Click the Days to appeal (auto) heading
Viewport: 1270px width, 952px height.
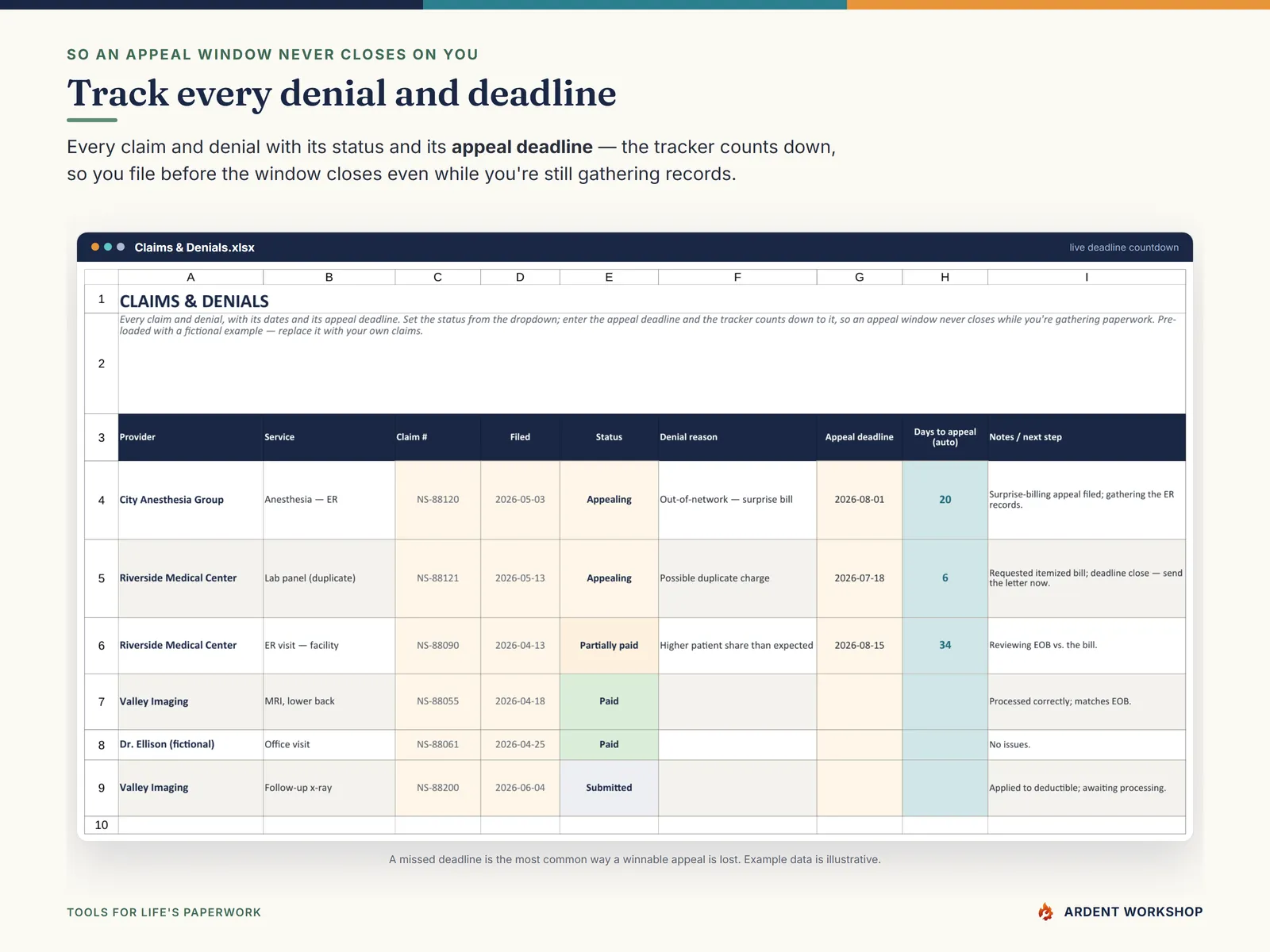tap(945, 437)
